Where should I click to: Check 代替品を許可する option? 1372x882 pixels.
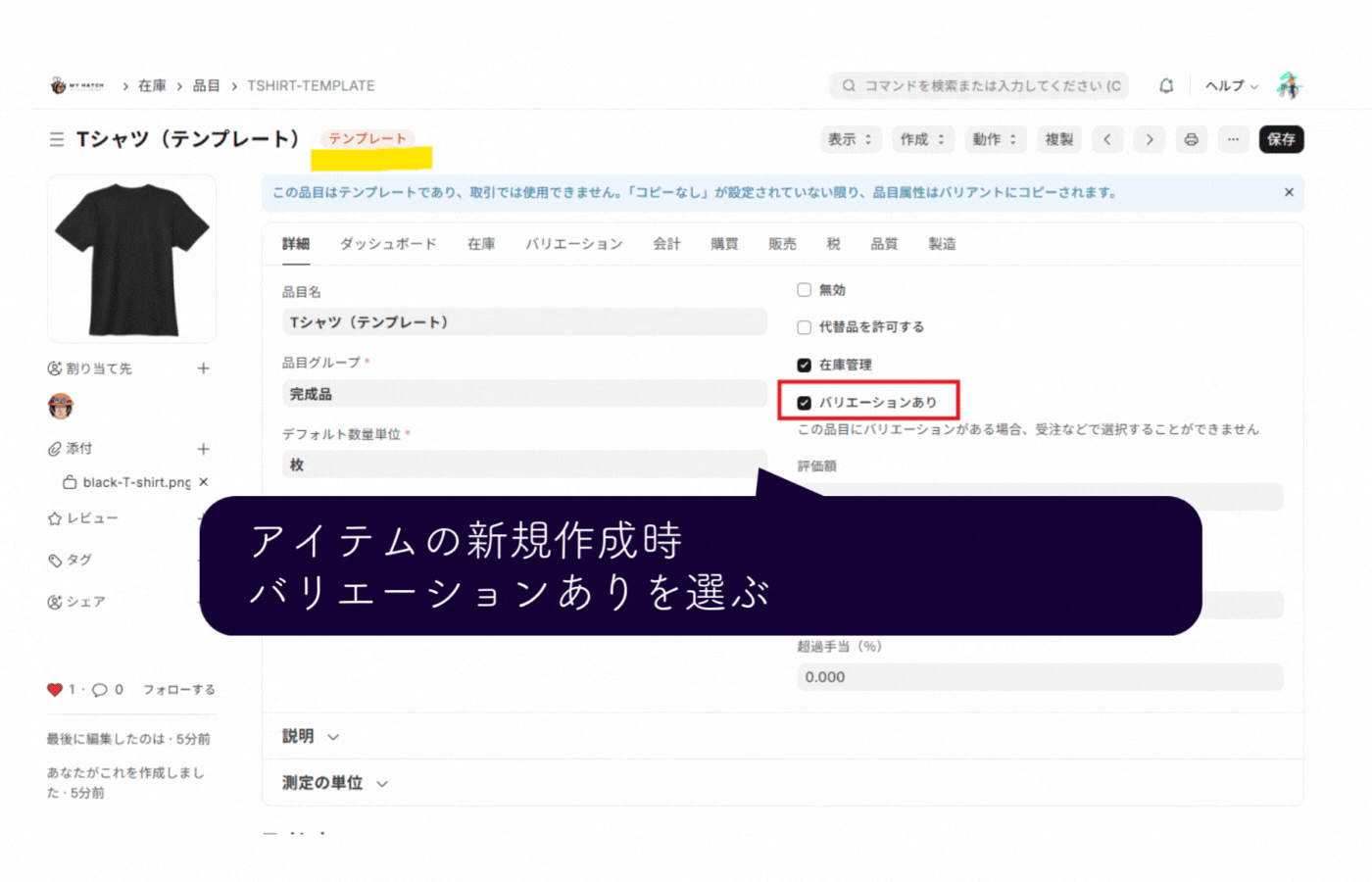(804, 326)
